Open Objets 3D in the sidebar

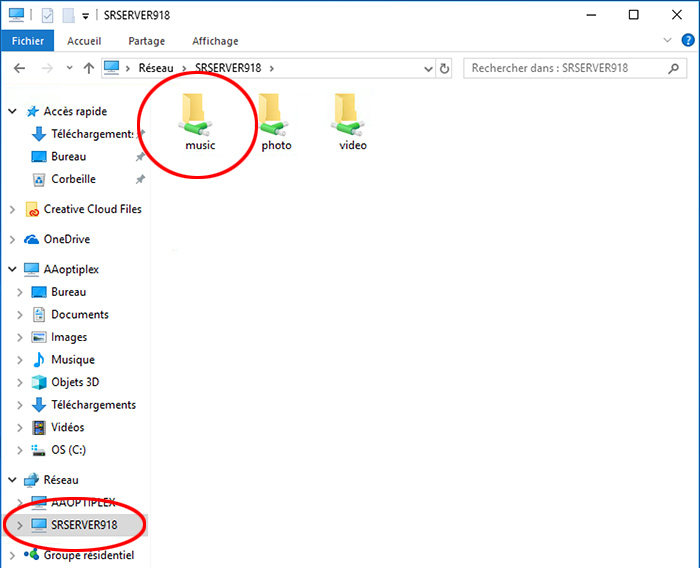(x=75, y=382)
